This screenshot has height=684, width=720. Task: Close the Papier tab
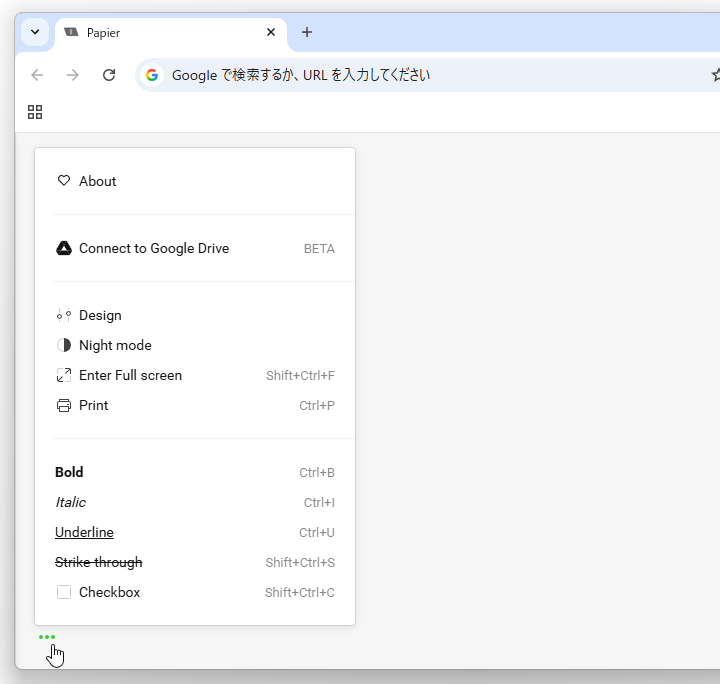(x=271, y=32)
